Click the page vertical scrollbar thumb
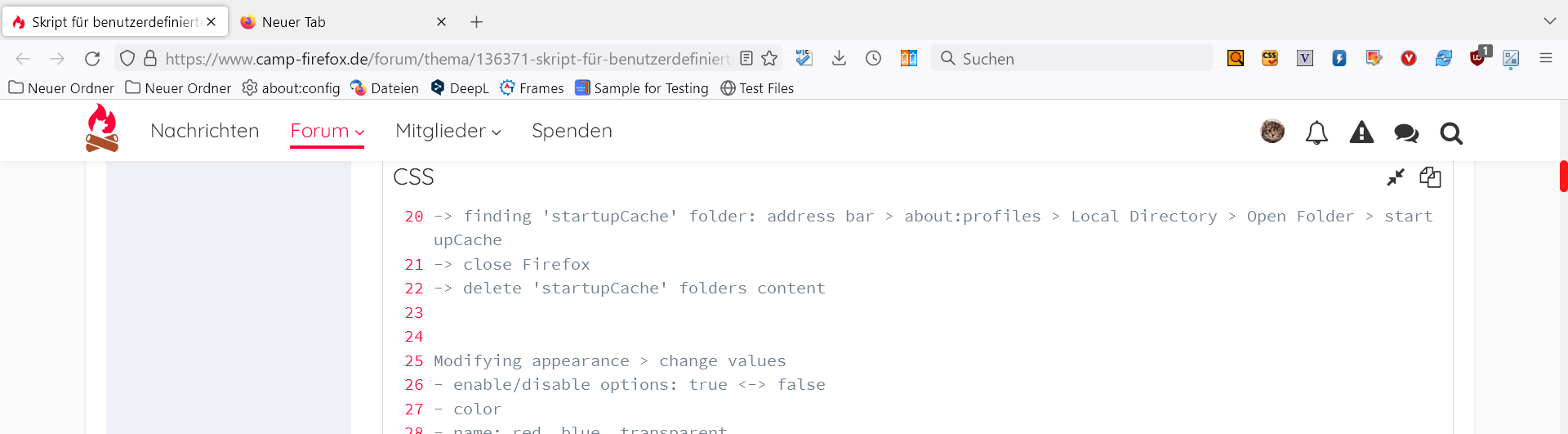This screenshot has width=1568, height=434. pyautogui.click(x=1563, y=176)
